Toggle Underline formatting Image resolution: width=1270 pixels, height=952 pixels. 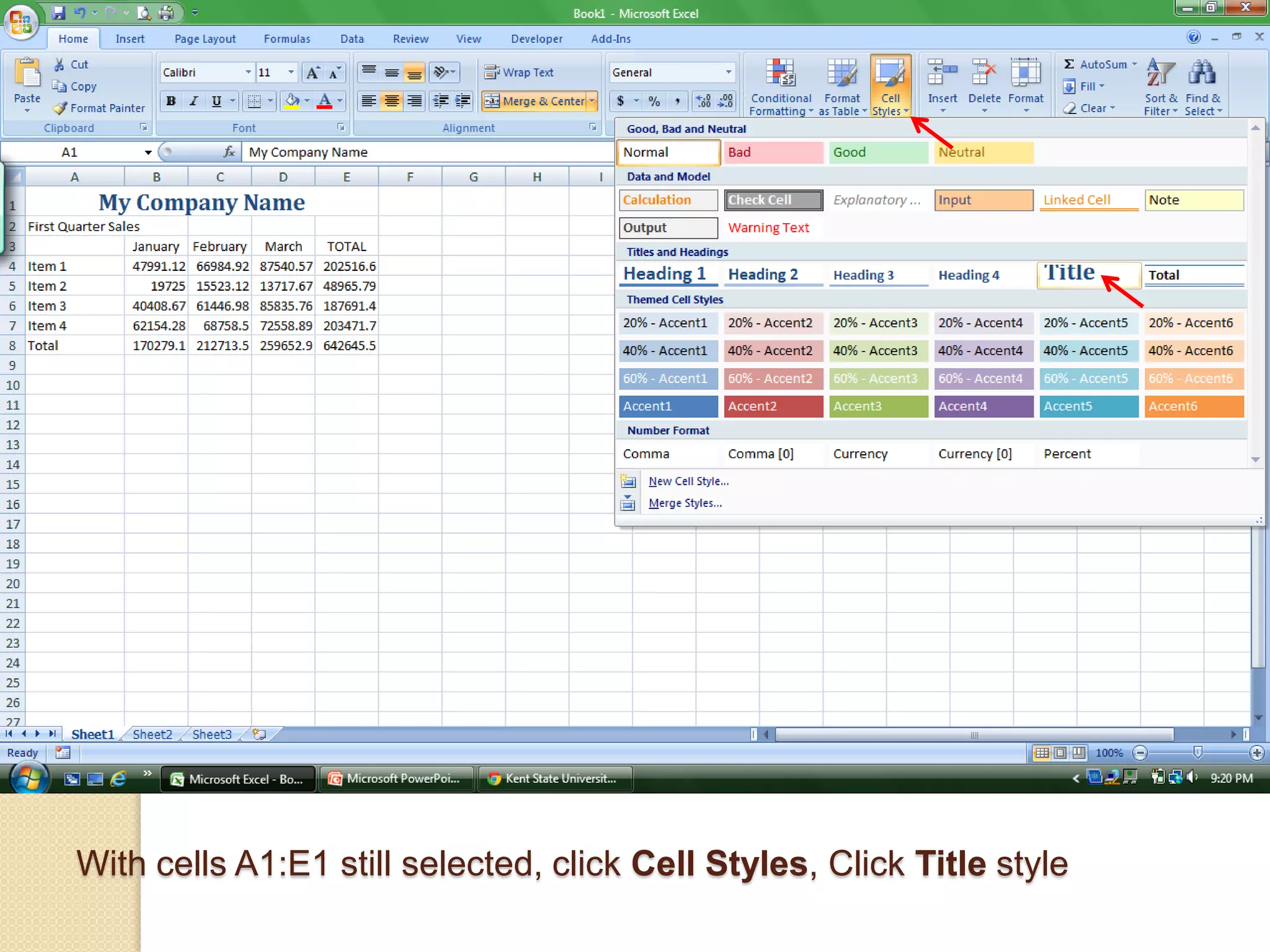pyautogui.click(x=216, y=101)
